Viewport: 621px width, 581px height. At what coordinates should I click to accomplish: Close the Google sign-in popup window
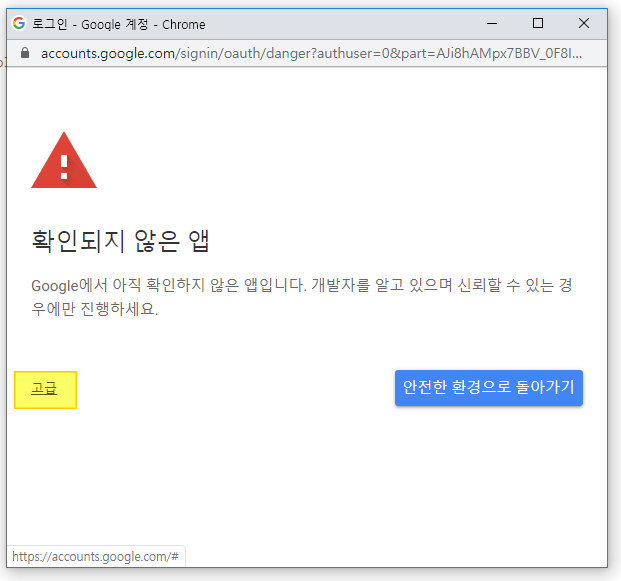[583, 23]
